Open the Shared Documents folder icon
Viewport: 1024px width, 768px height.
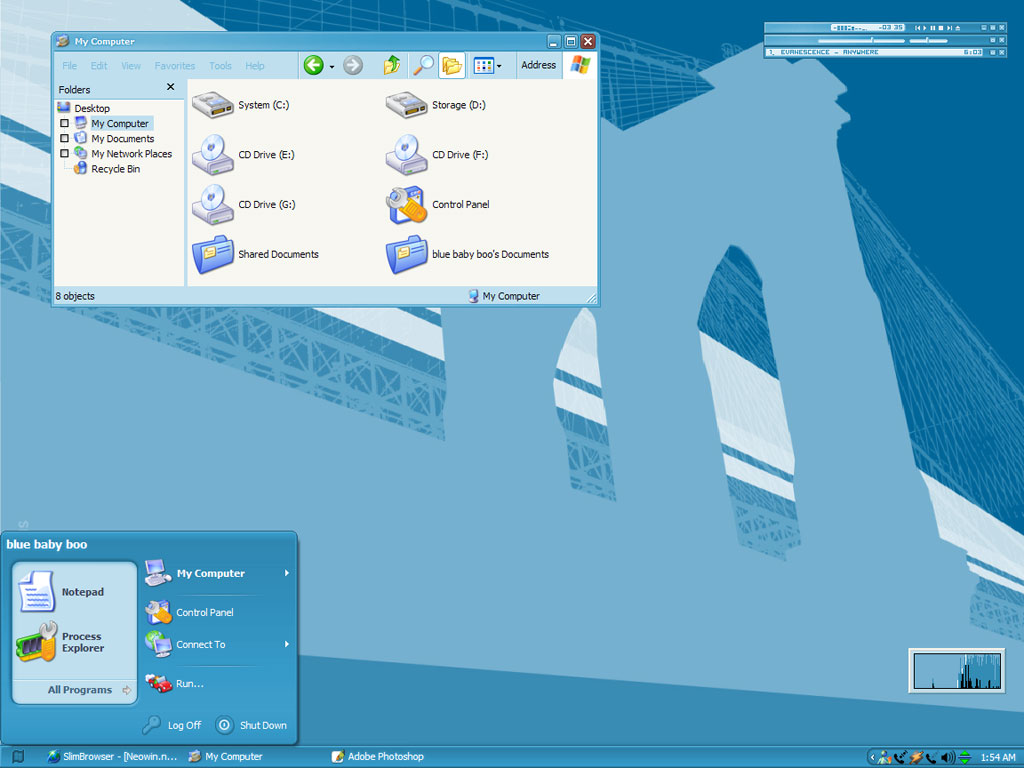click(212, 255)
